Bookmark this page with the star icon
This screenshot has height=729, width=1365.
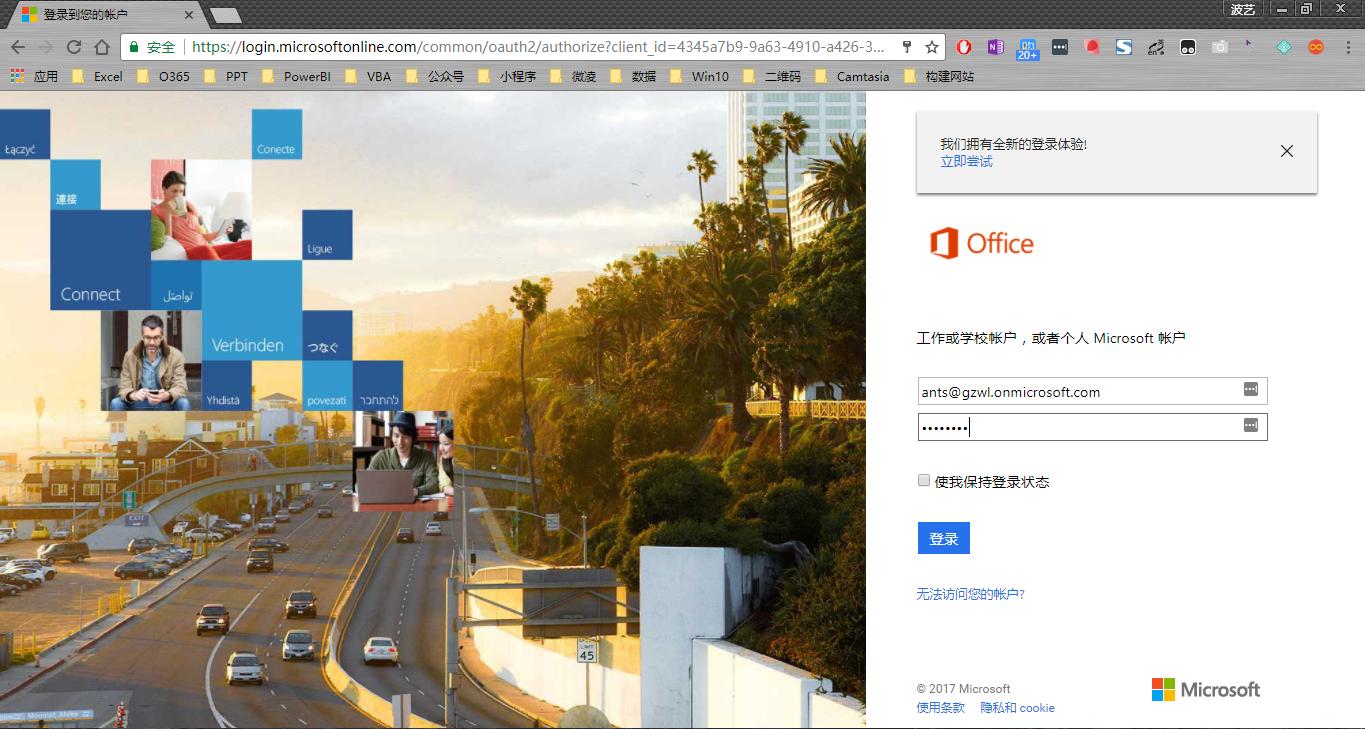click(932, 47)
